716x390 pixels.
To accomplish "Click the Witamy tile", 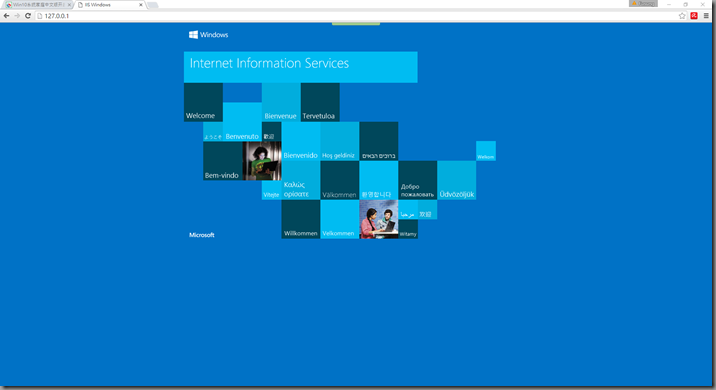I will tap(408, 229).
